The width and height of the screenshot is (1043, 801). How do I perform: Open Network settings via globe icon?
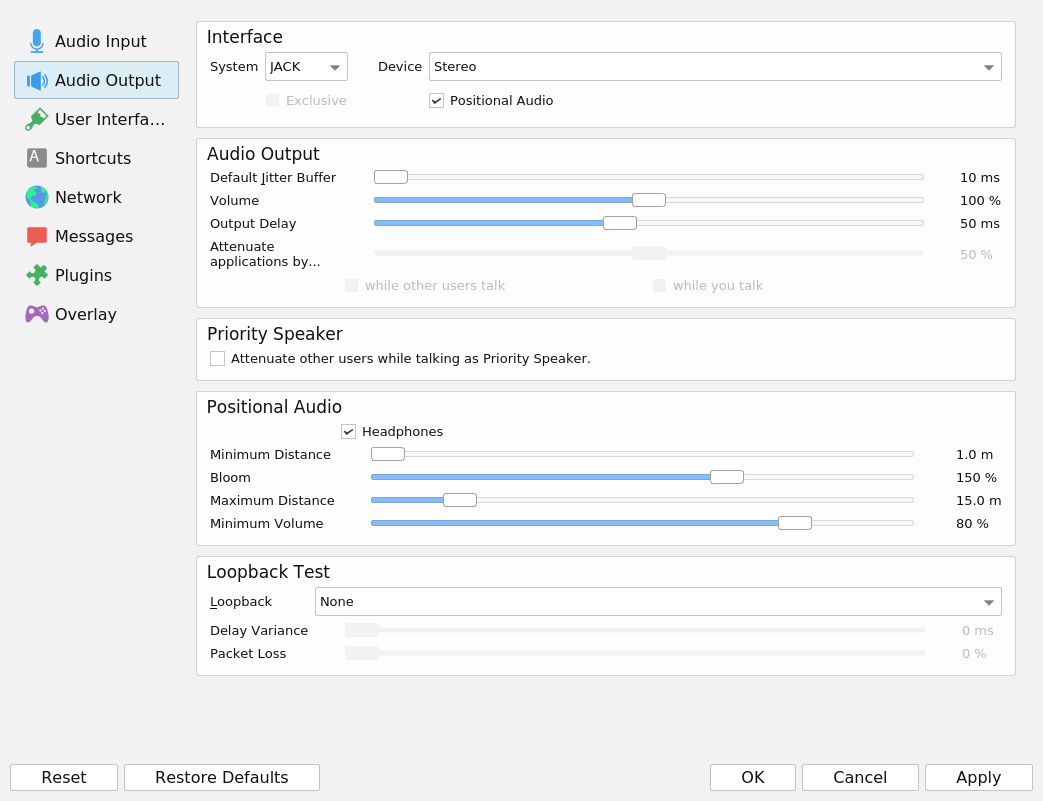(37, 197)
